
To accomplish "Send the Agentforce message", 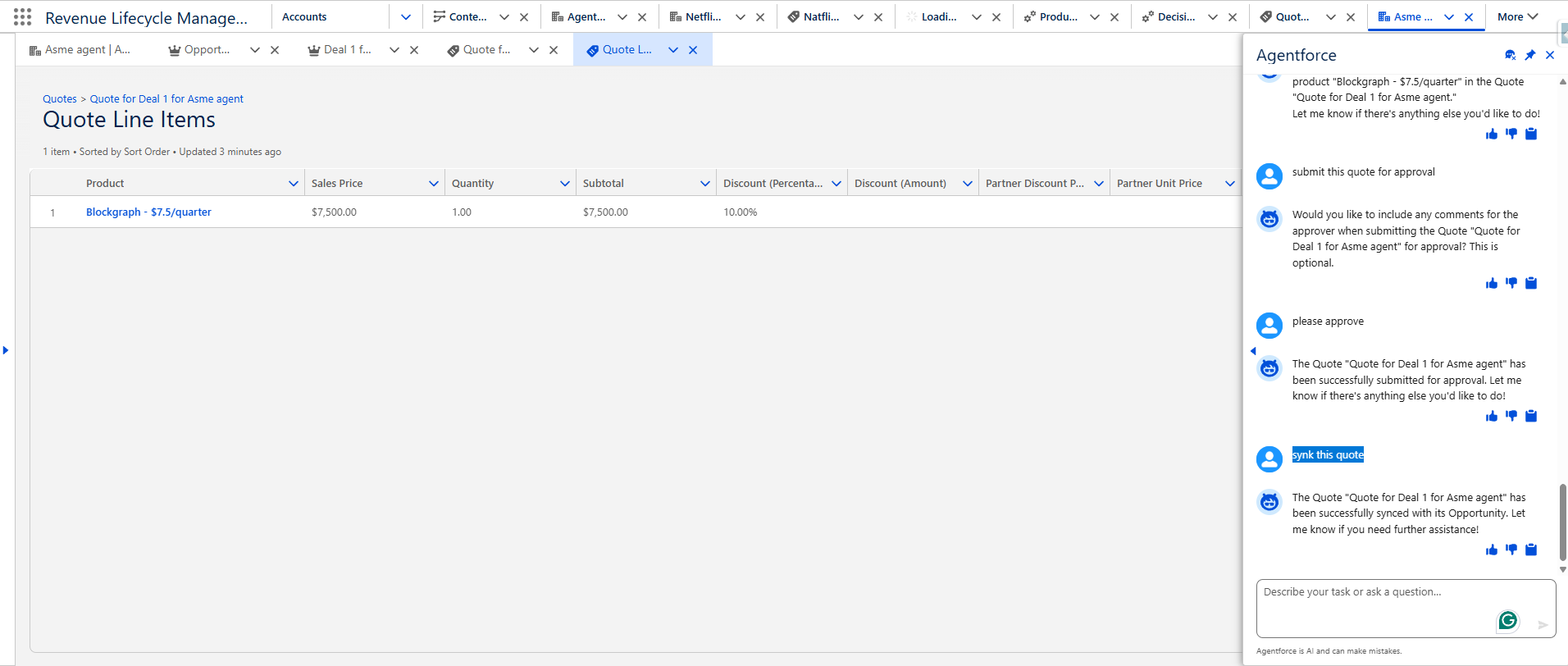I will pyautogui.click(x=1543, y=625).
